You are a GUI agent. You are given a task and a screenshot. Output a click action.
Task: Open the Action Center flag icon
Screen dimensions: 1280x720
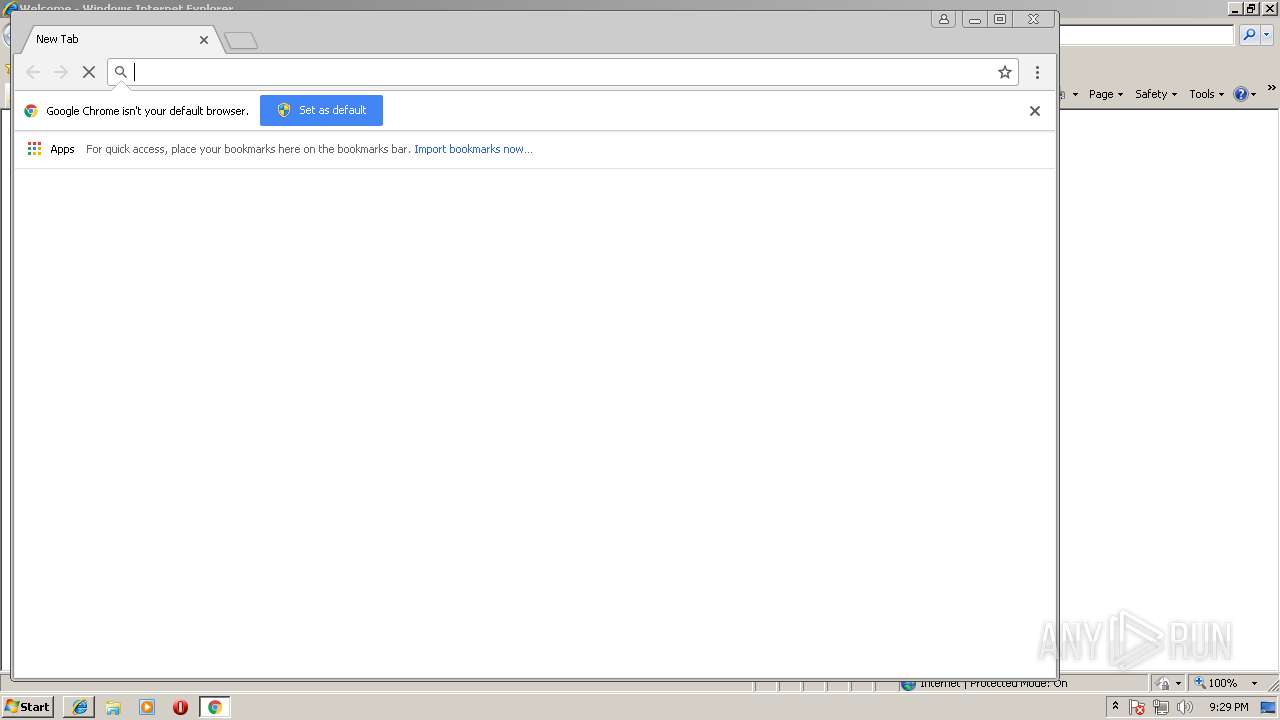tap(1137, 707)
